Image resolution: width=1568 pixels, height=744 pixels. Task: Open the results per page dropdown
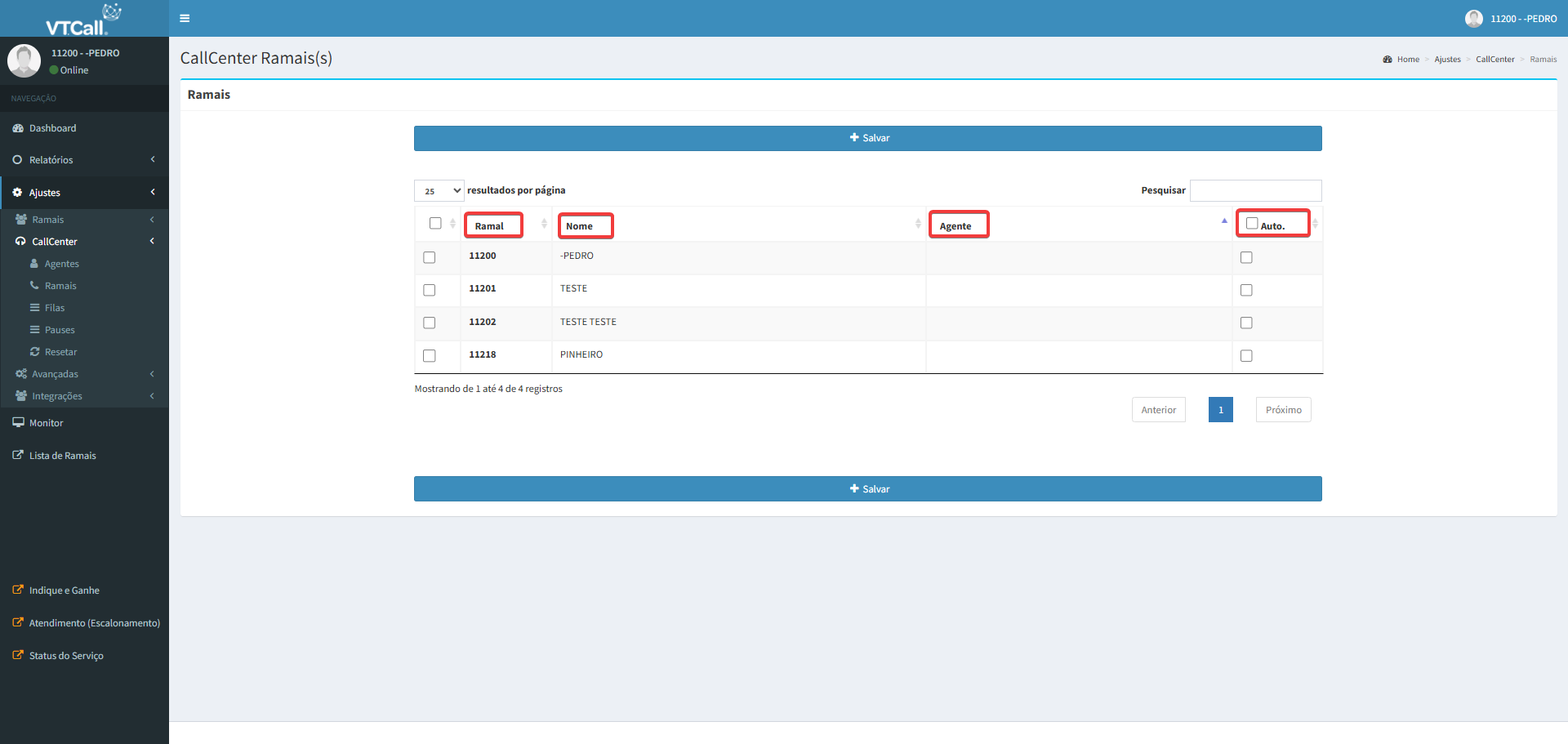[439, 190]
